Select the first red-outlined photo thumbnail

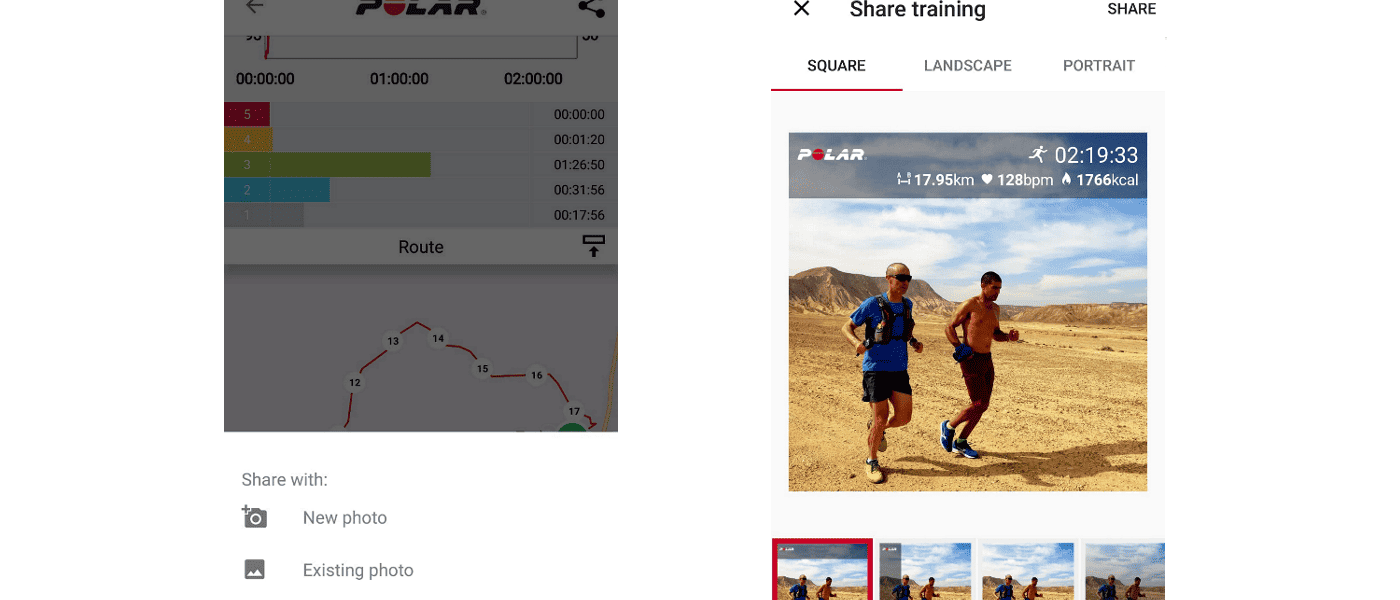pyautogui.click(x=822, y=570)
